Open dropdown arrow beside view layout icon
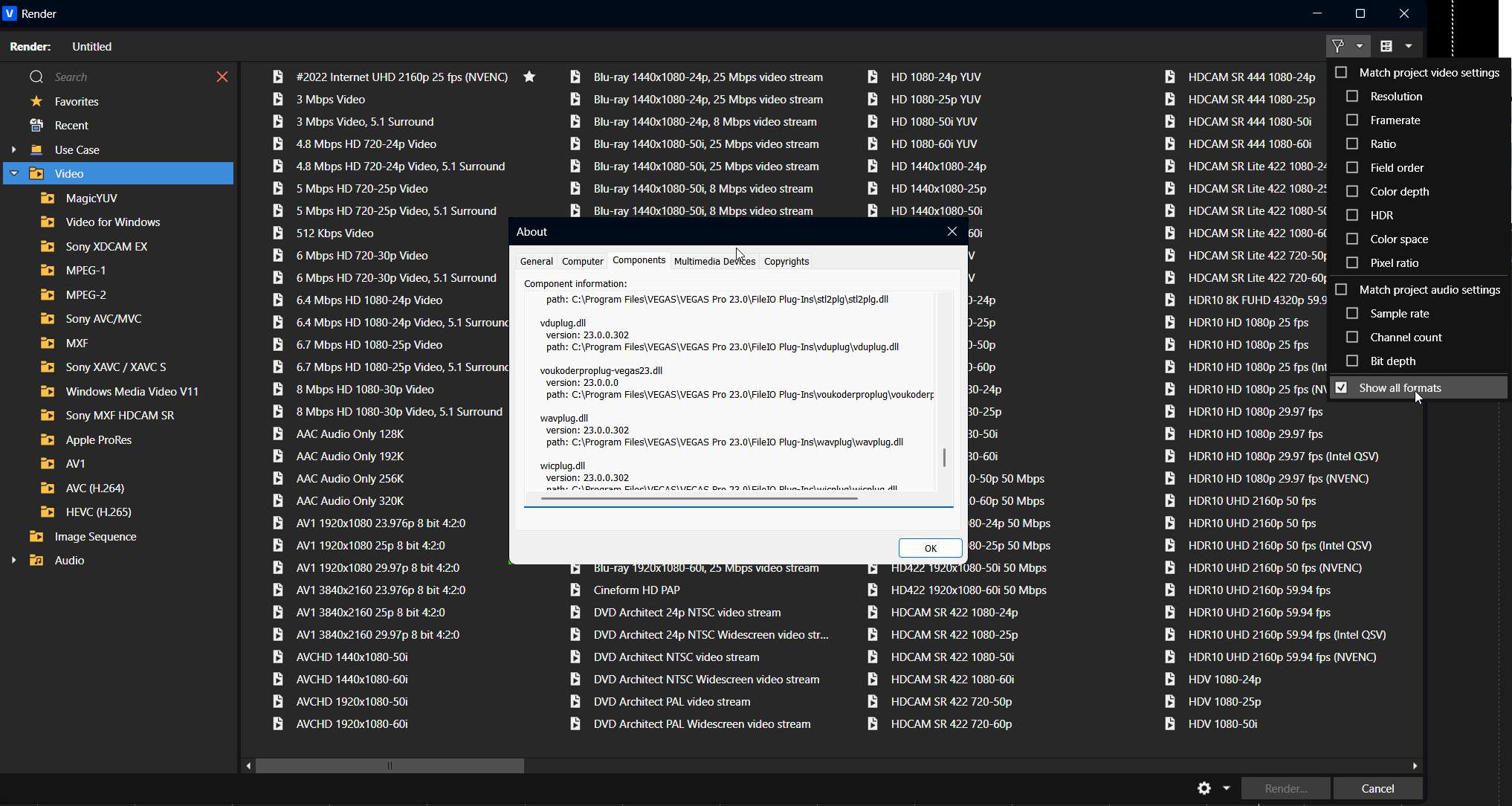Image resolution: width=1512 pixels, height=806 pixels. point(1409,46)
